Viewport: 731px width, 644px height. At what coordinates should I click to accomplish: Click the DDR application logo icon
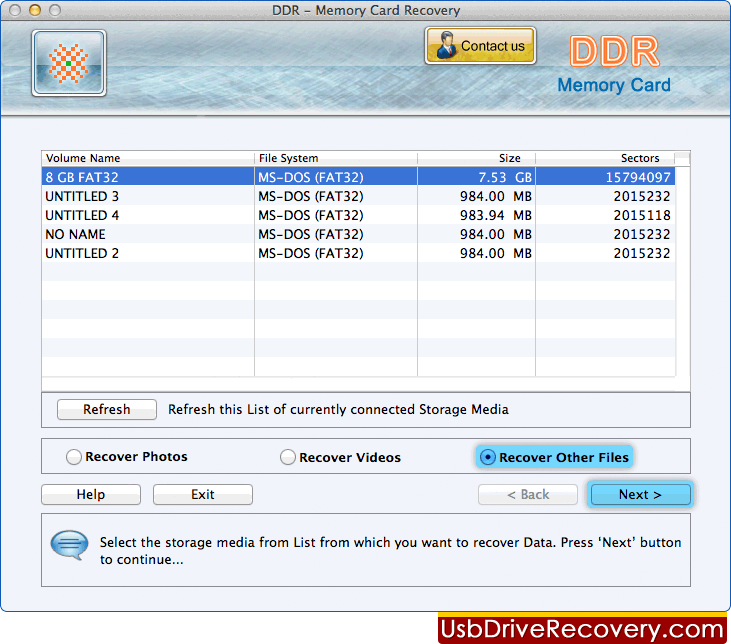point(69,63)
